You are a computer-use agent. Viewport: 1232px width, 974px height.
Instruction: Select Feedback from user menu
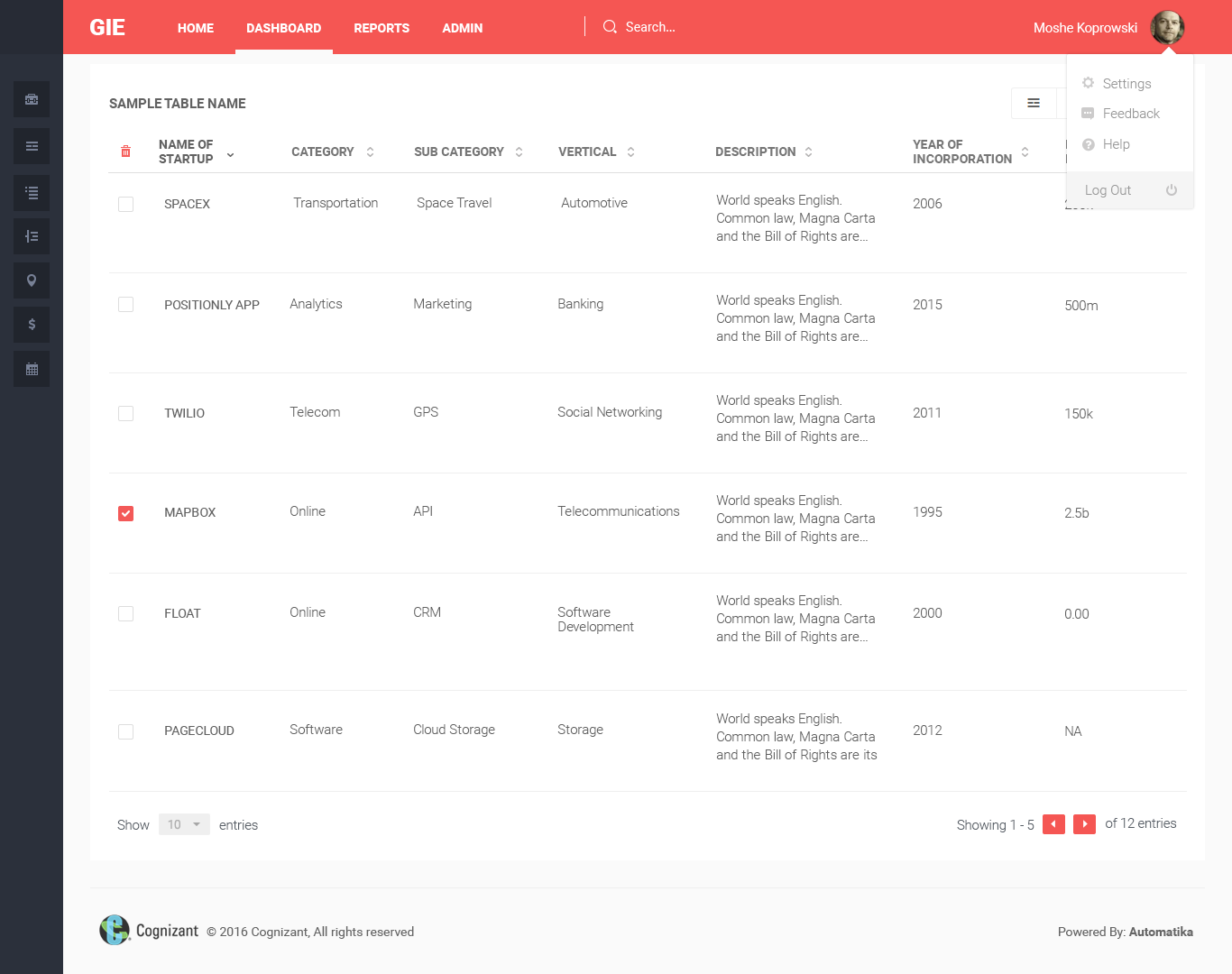tap(1131, 114)
